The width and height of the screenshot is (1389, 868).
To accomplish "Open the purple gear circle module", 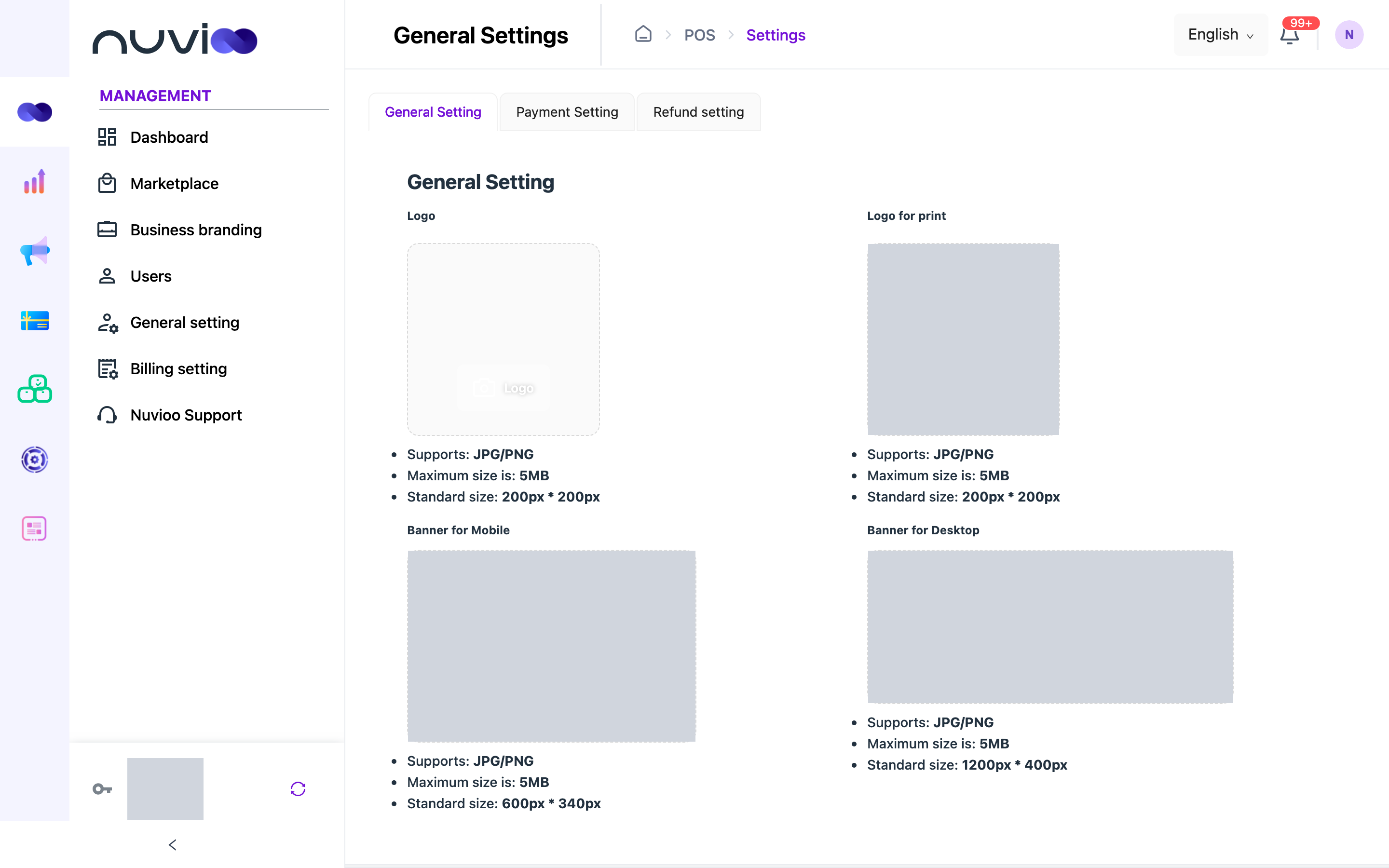I will pos(34,459).
